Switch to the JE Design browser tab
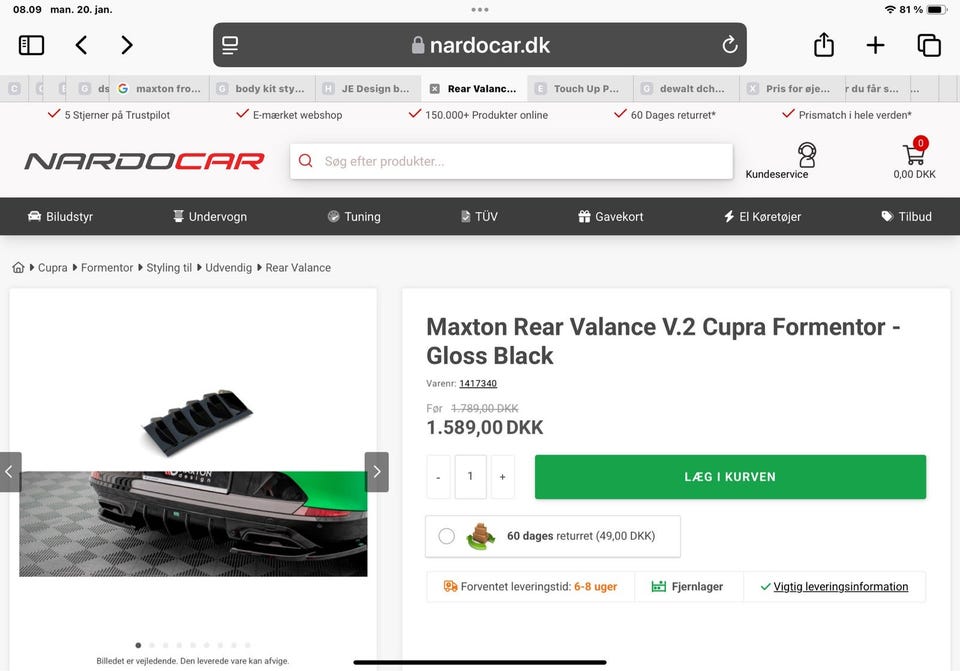This screenshot has height=671, width=960. click(368, 89)
